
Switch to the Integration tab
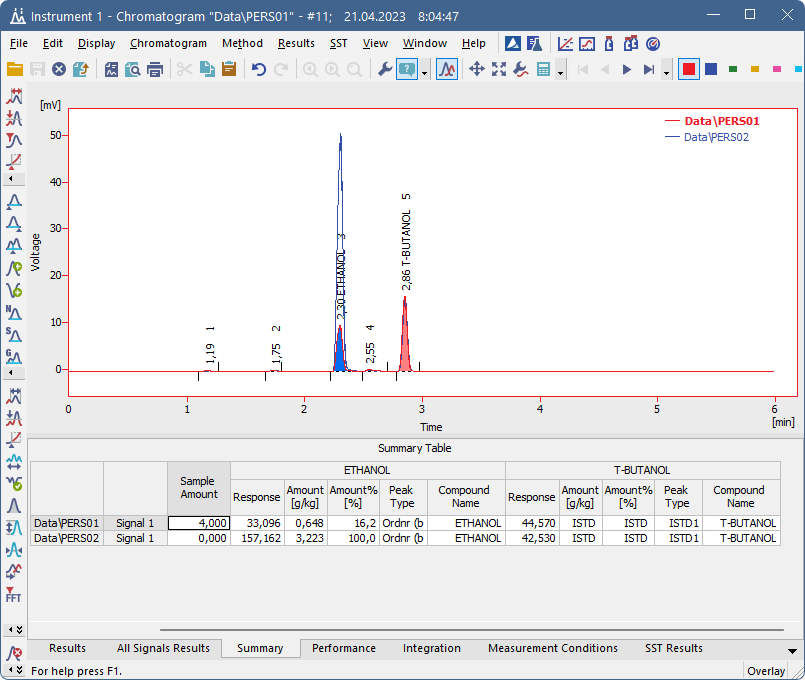pos(432,648)
